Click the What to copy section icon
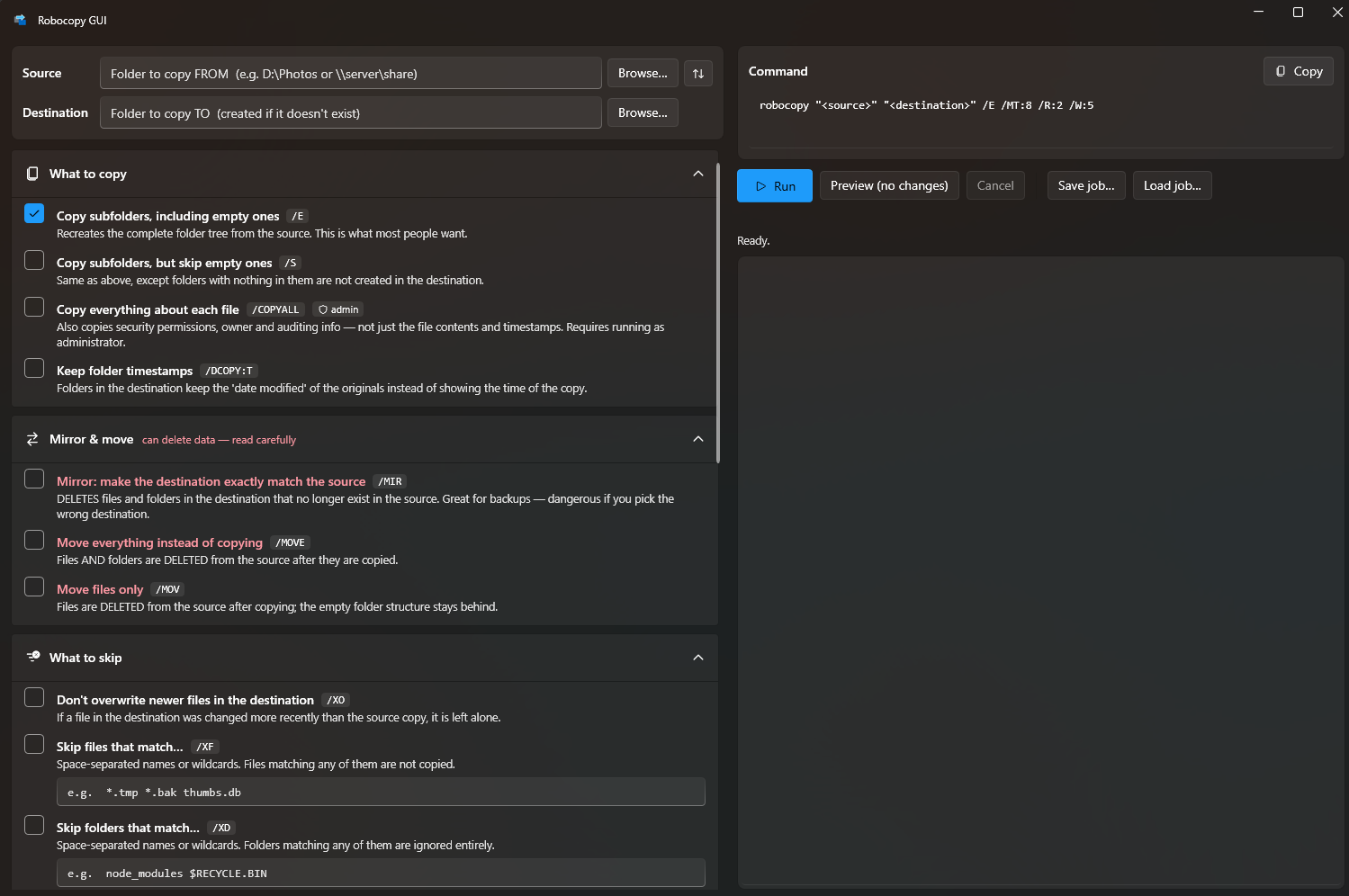 pyautogui.click(x=32, y=174)
